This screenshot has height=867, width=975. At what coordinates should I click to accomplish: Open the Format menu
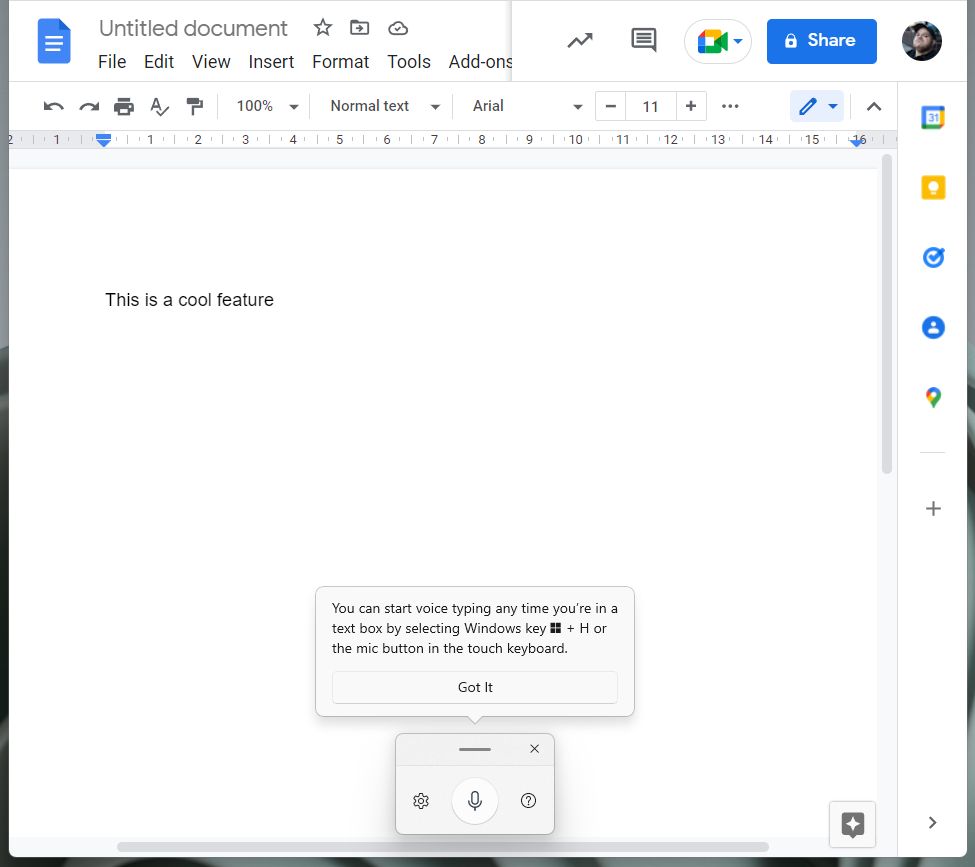[x=340, y=61]
